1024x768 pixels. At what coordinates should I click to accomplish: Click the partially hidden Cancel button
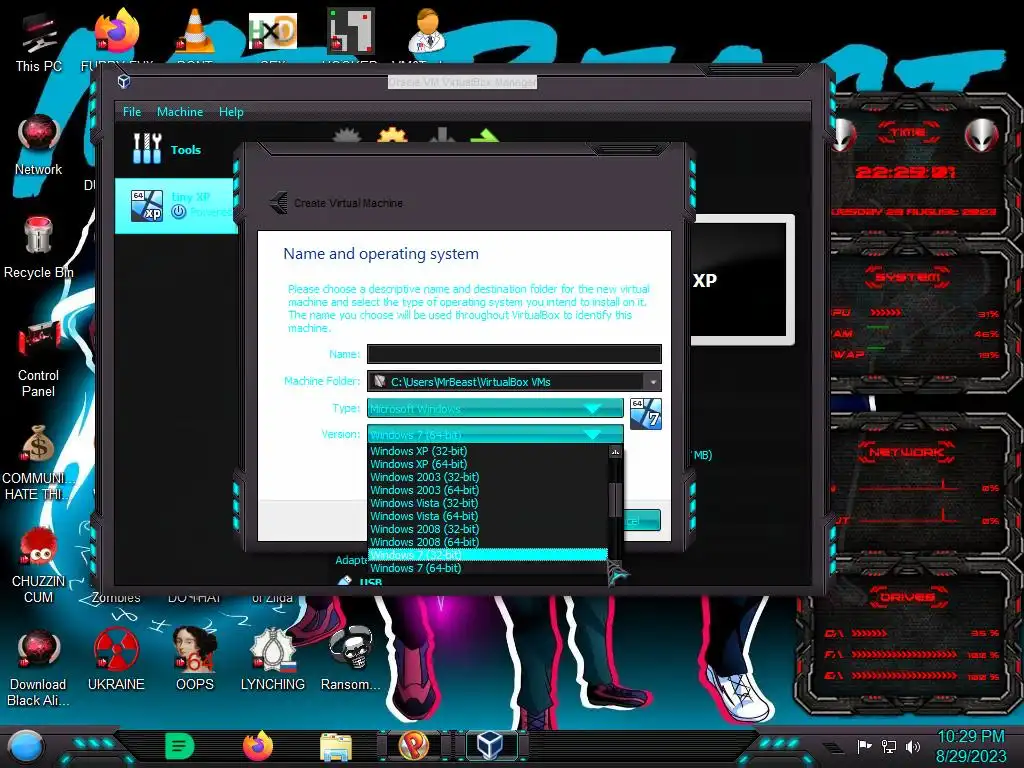(642, 520)
